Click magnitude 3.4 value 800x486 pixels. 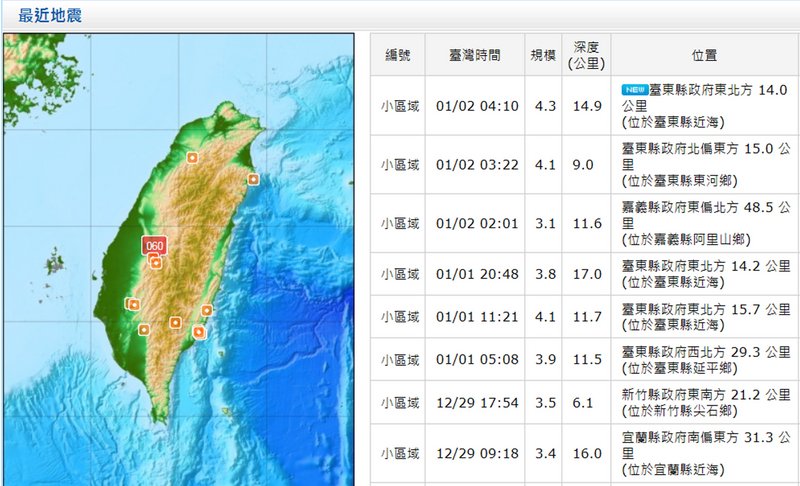(x=545, y=453)
